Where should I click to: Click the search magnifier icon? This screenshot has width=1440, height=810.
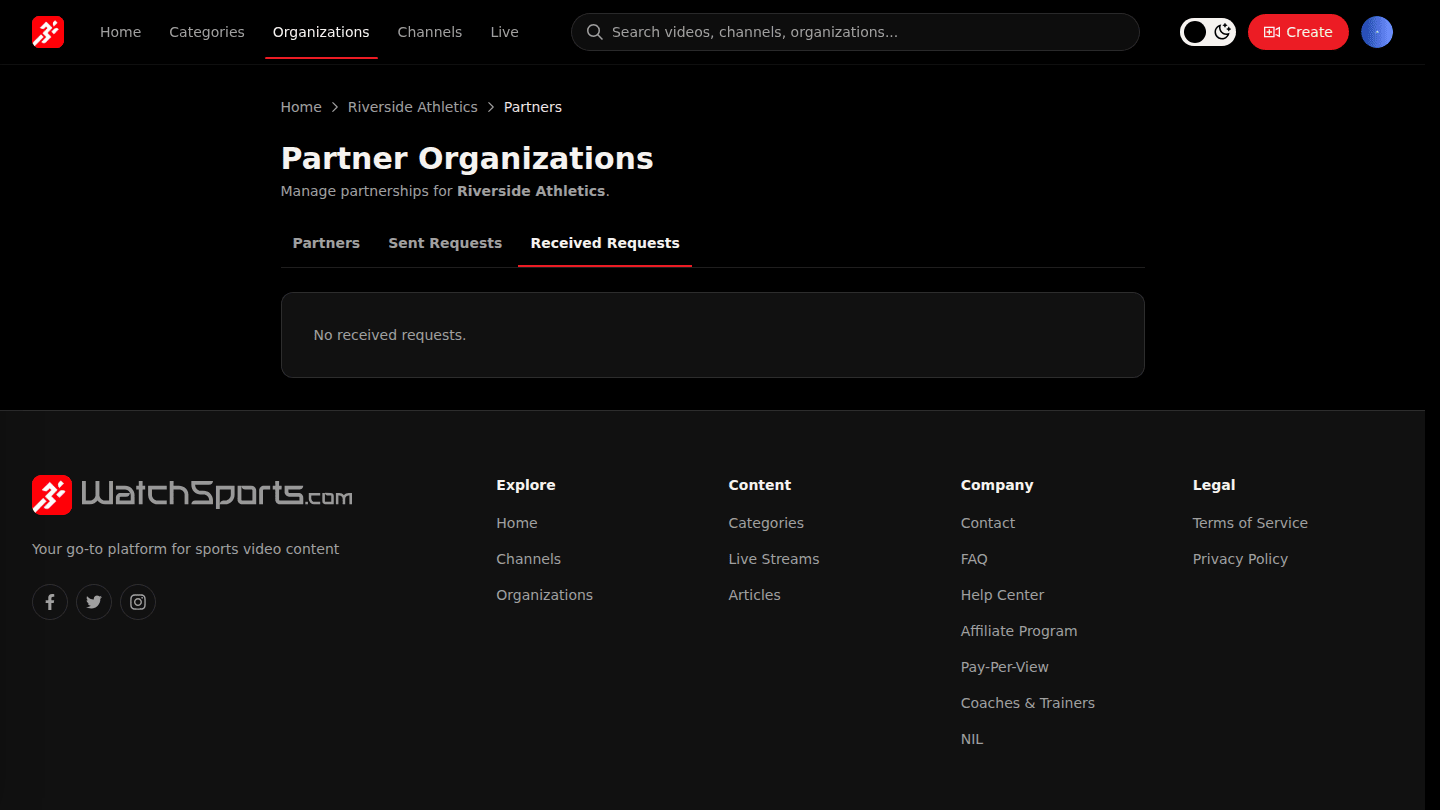coord(594,32)
